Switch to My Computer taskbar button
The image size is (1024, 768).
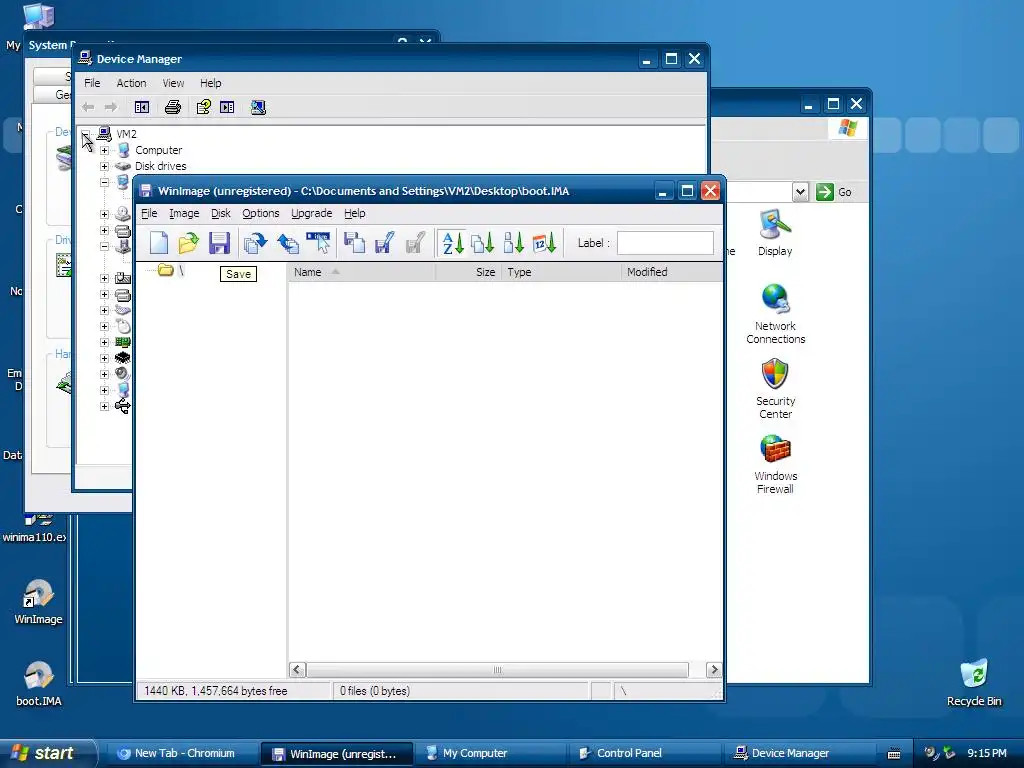click(492, 754)
